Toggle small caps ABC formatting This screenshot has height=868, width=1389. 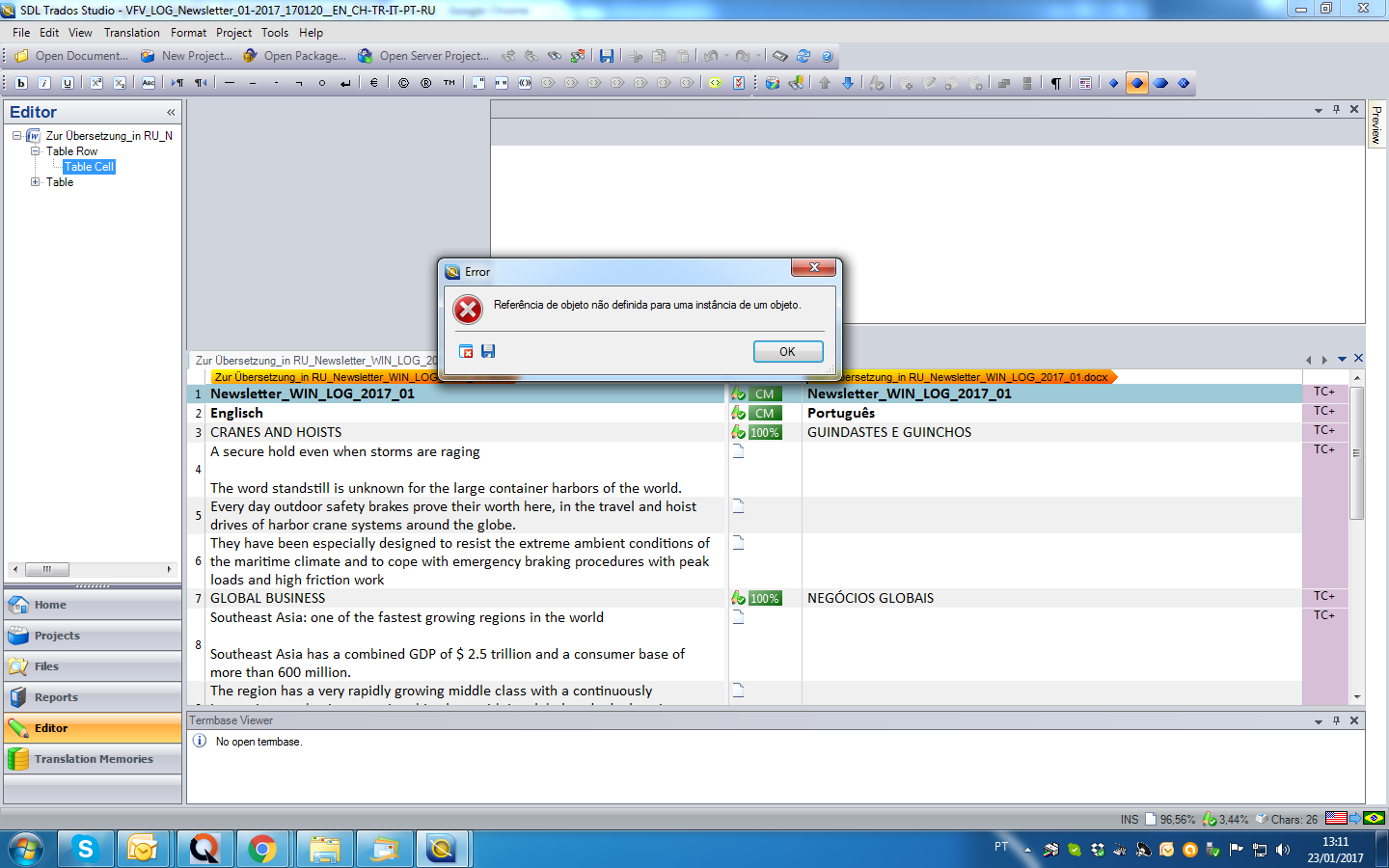149,83
